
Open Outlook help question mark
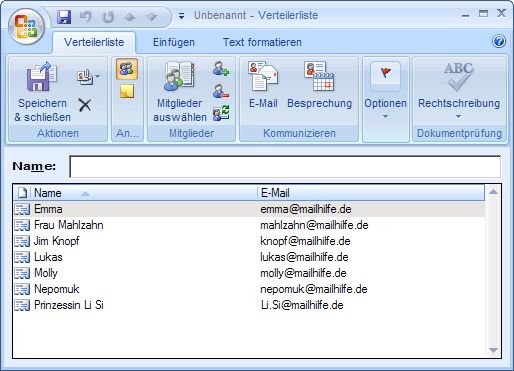pos(499,41)
